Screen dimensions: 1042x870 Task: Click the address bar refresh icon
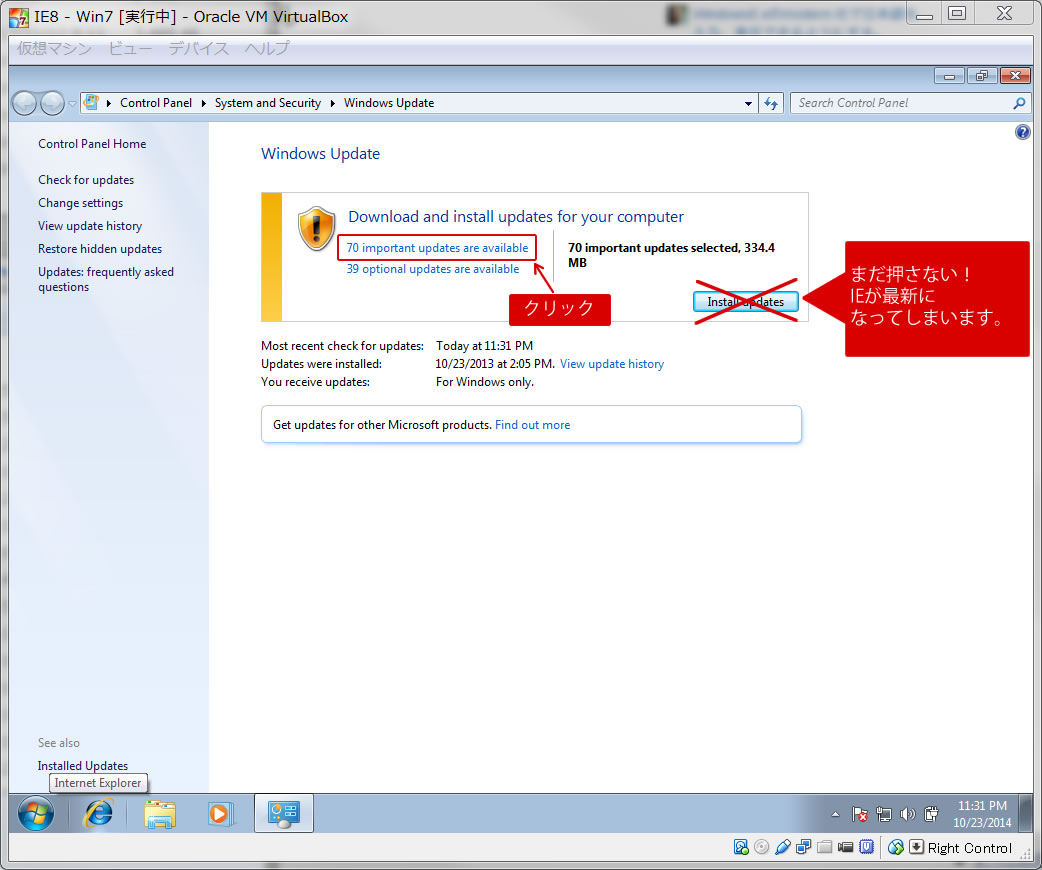coord(771,103)
